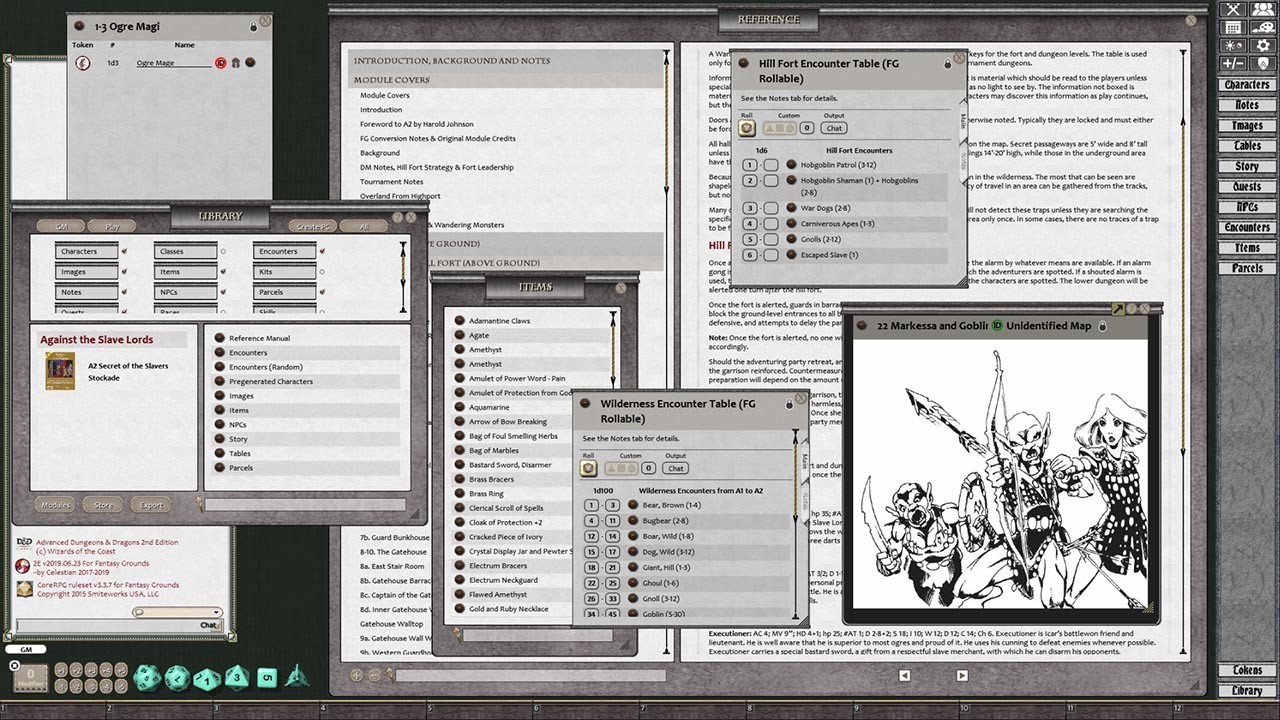Roll the d20 die from the dice tray
This screenshot has width=1280, height=720.
(147, 677)
